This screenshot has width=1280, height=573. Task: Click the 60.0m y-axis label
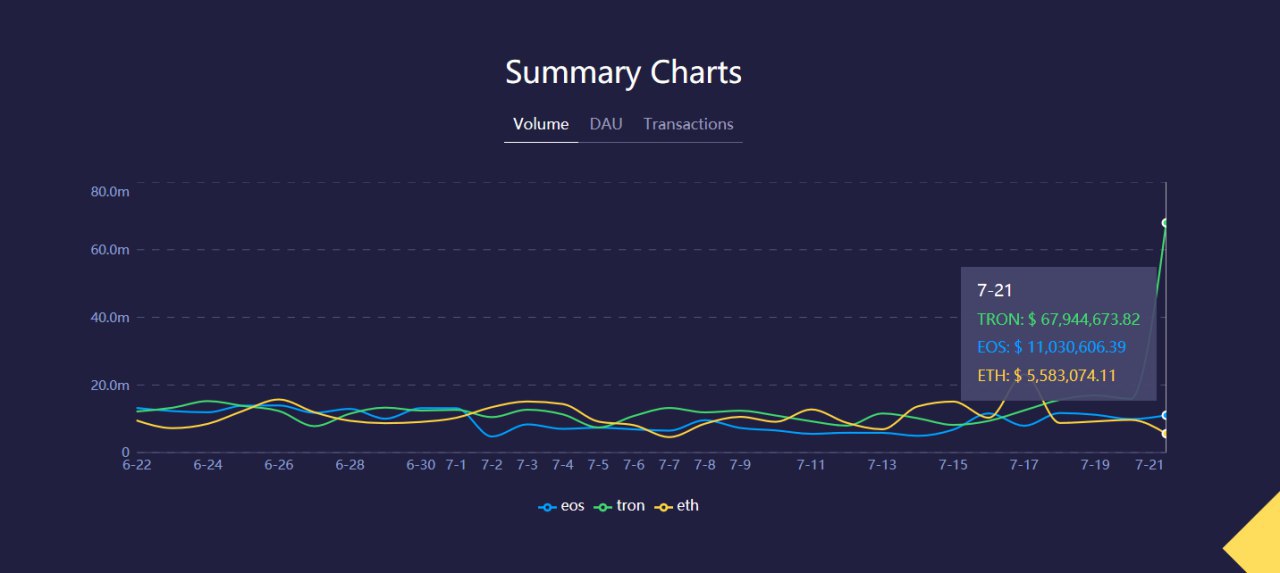[x=110, y=250]
